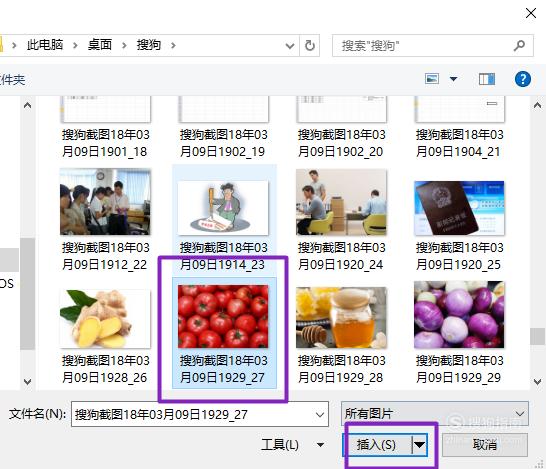Select the ginger image thumbnail 1928_26
This screenshot has width=546, height=469.
coord(105,319)
